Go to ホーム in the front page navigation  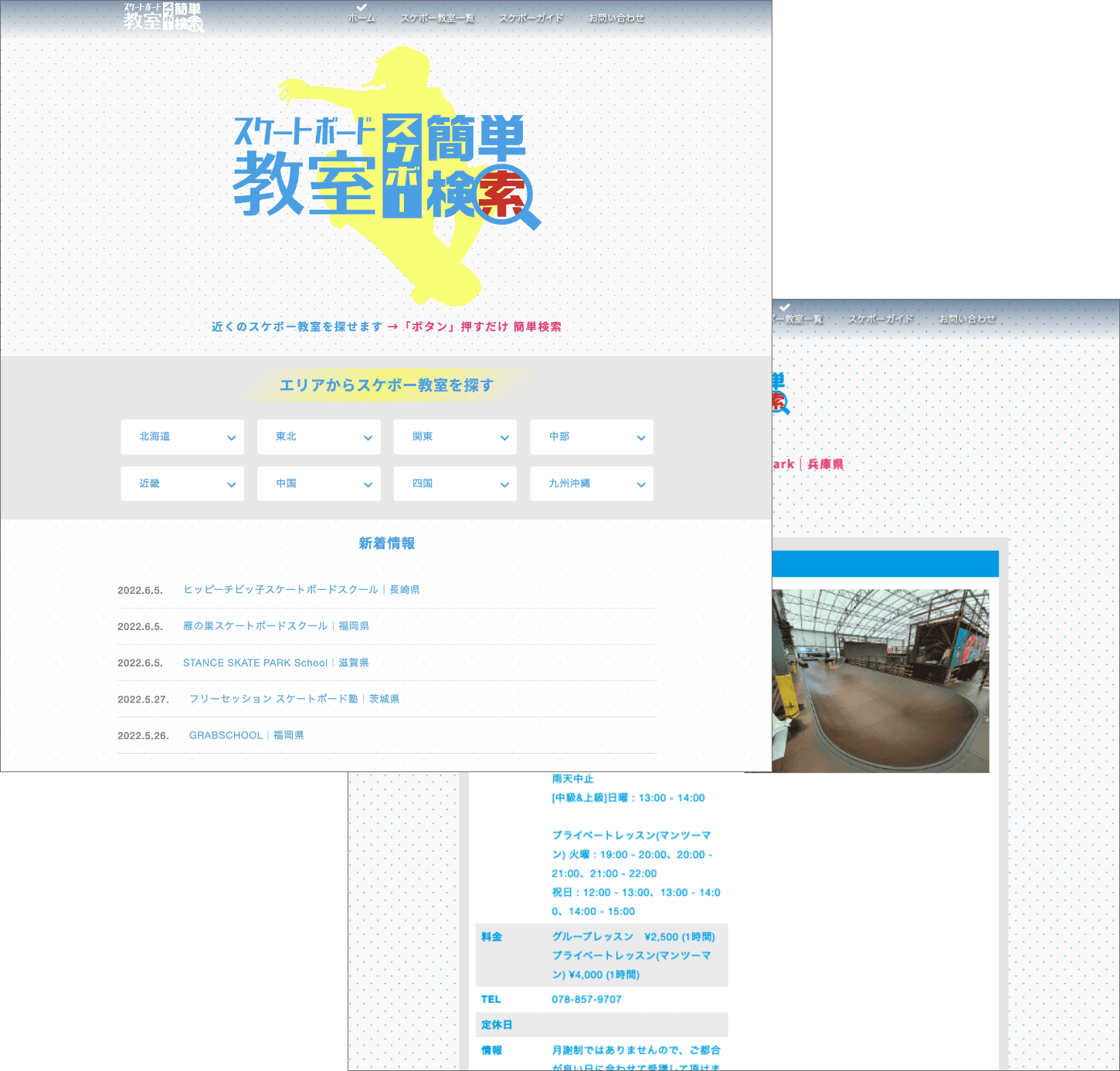(361, 18)
